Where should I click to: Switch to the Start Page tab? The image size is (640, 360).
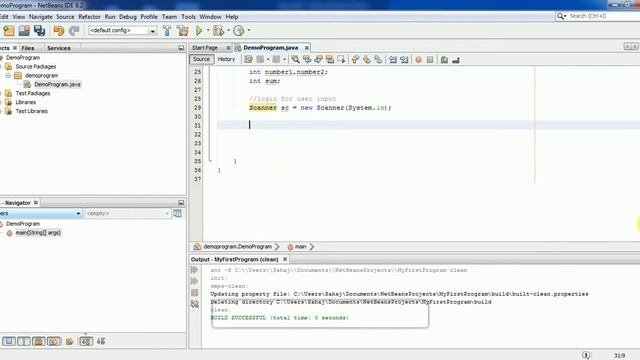(x=205, y=48)
